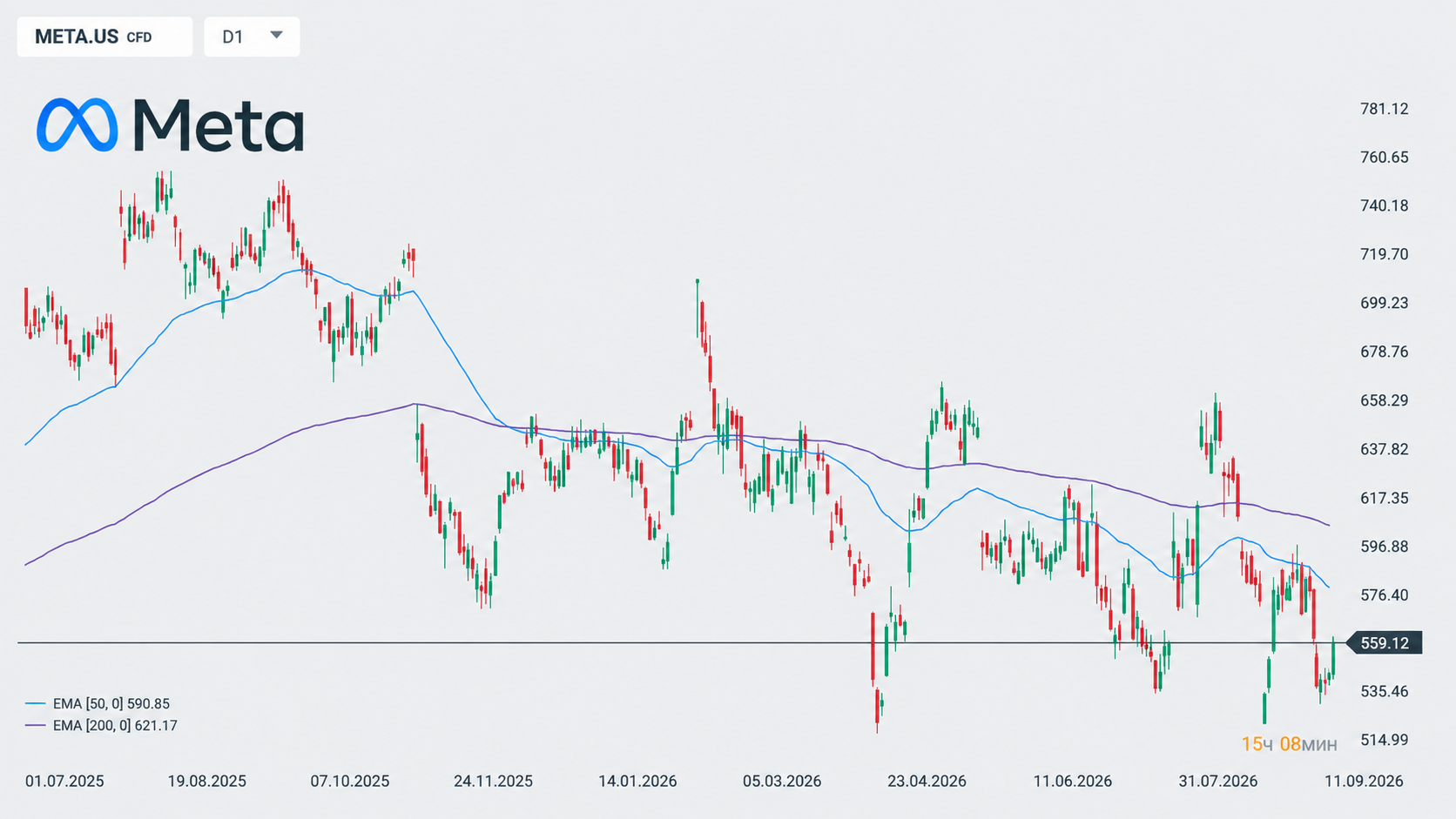Click the 781.12 price axis label

click(1385, 109)
